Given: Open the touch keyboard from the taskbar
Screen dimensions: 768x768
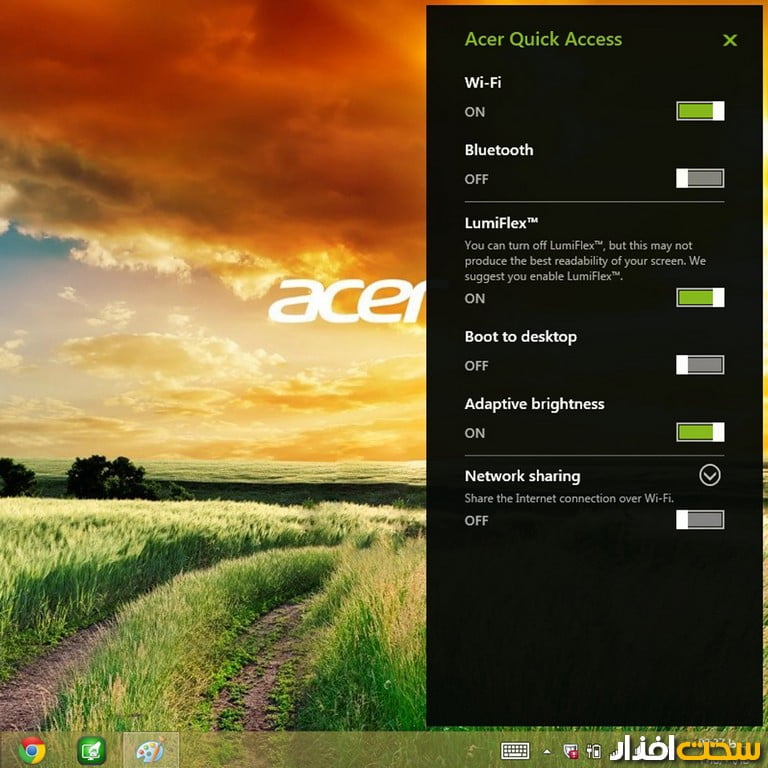Looking at the screenshot, I should 515,750.
